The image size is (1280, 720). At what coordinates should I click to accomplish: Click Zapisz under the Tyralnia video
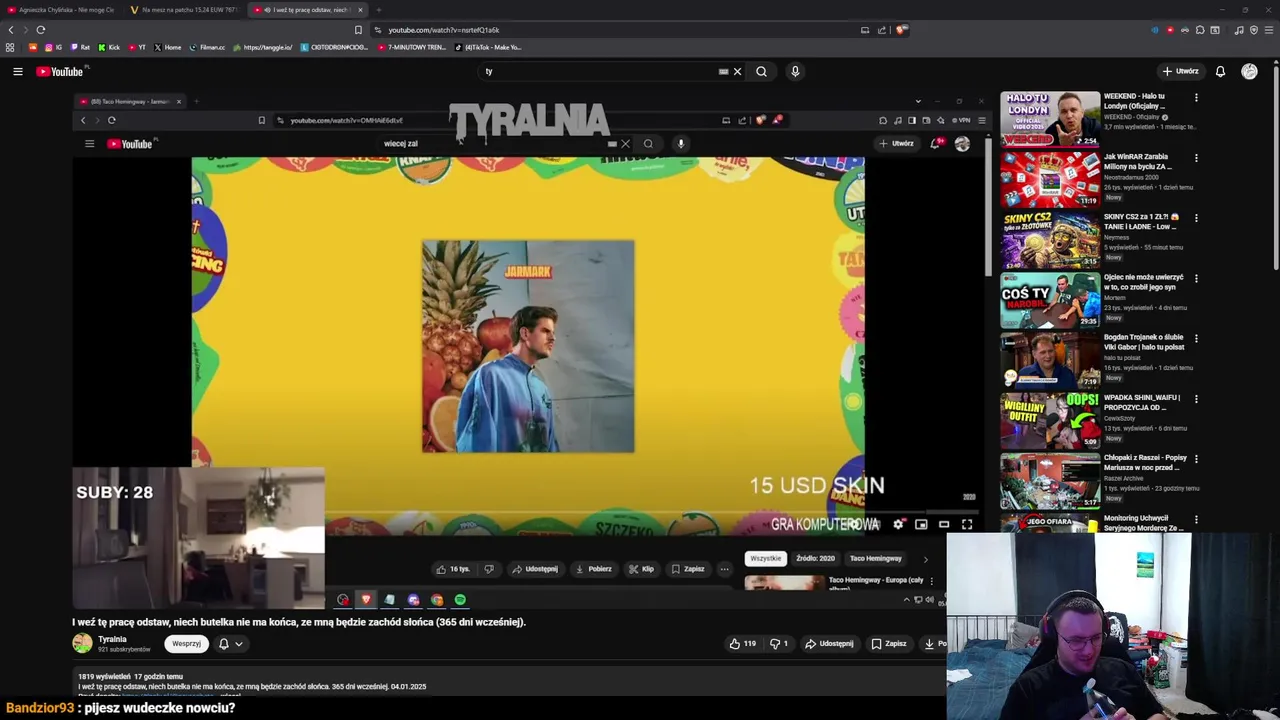click(889, 644)
